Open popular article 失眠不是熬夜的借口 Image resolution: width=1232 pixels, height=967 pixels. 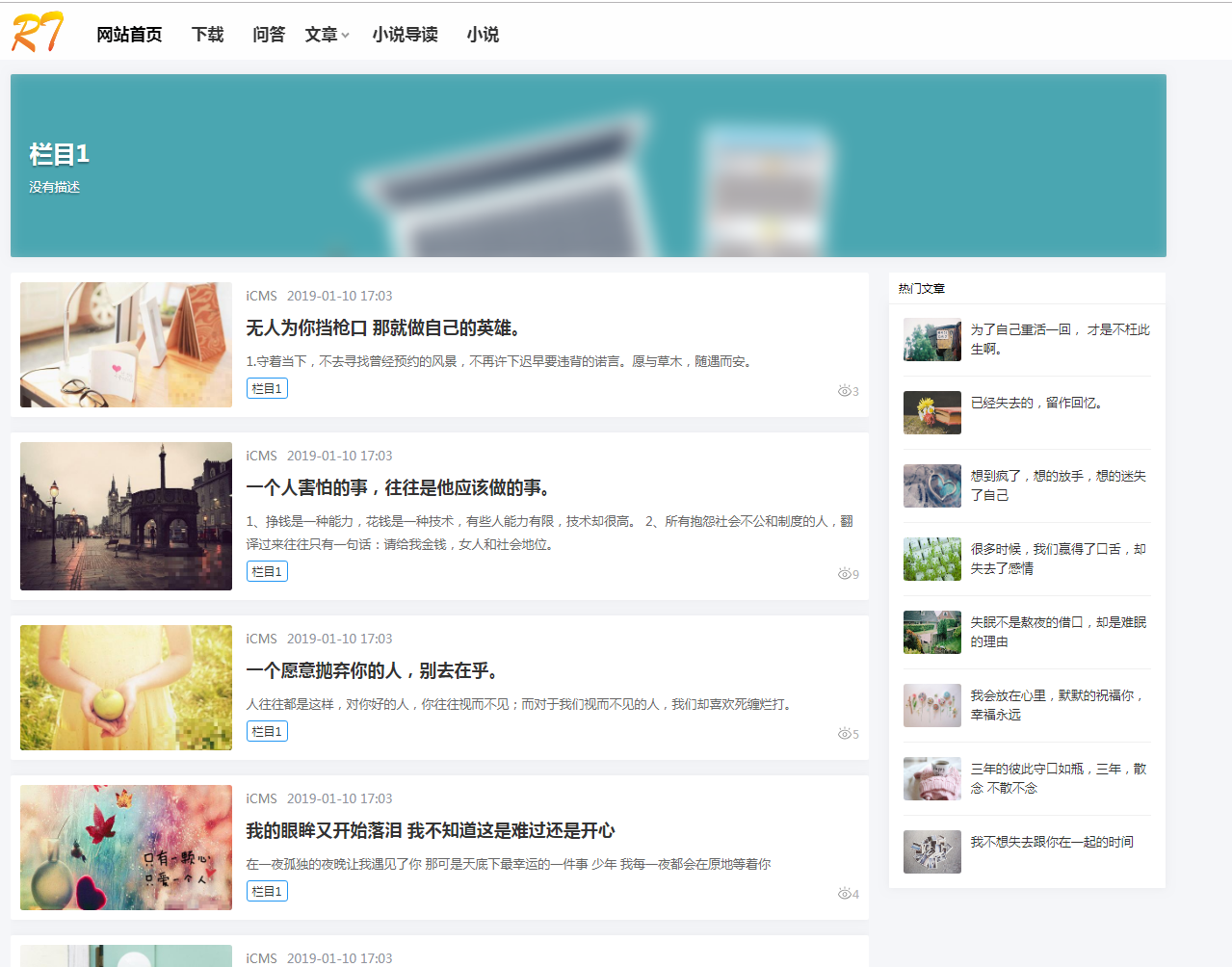click(x=1059, y=632)
